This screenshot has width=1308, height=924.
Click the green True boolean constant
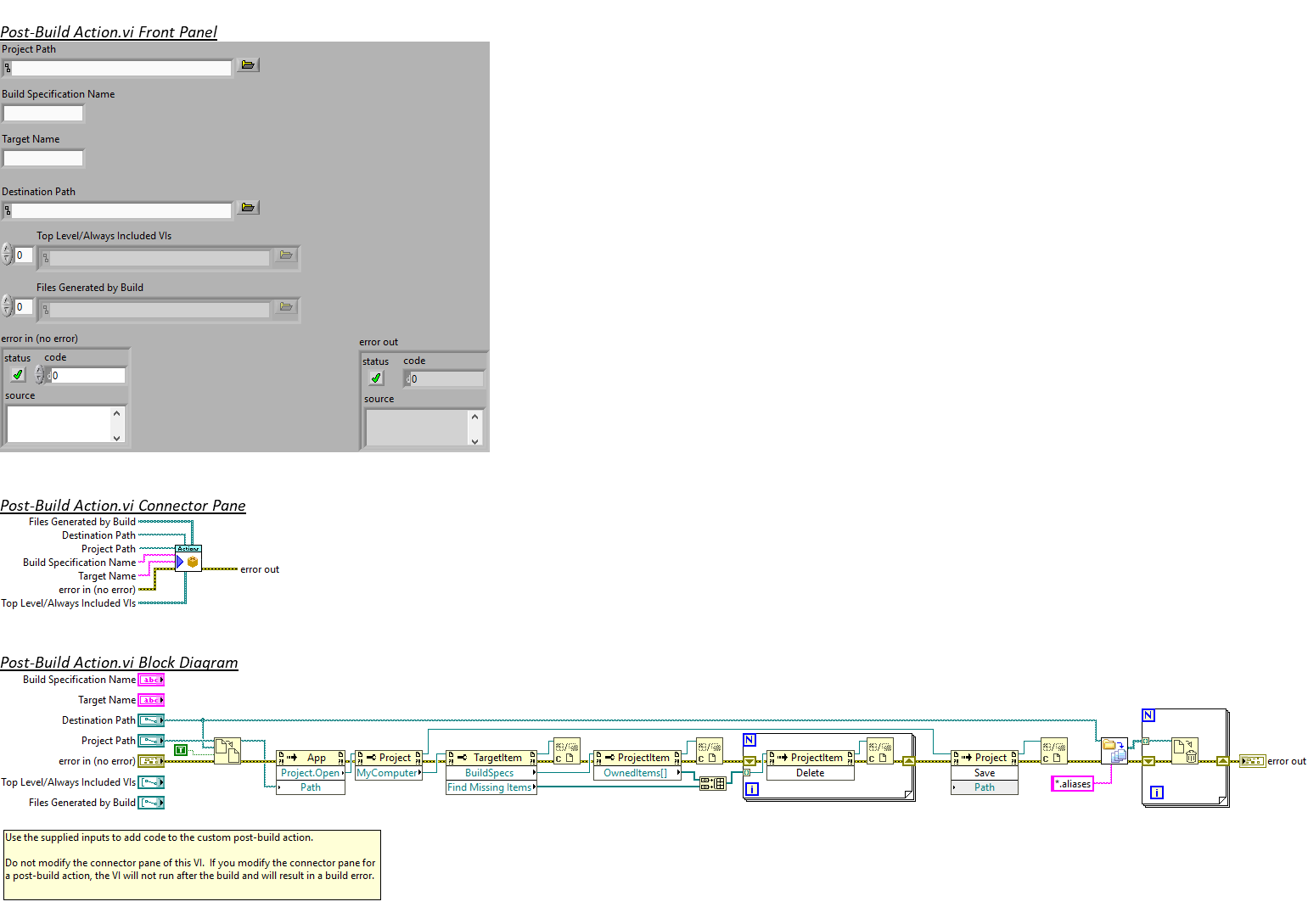[180, 750]
